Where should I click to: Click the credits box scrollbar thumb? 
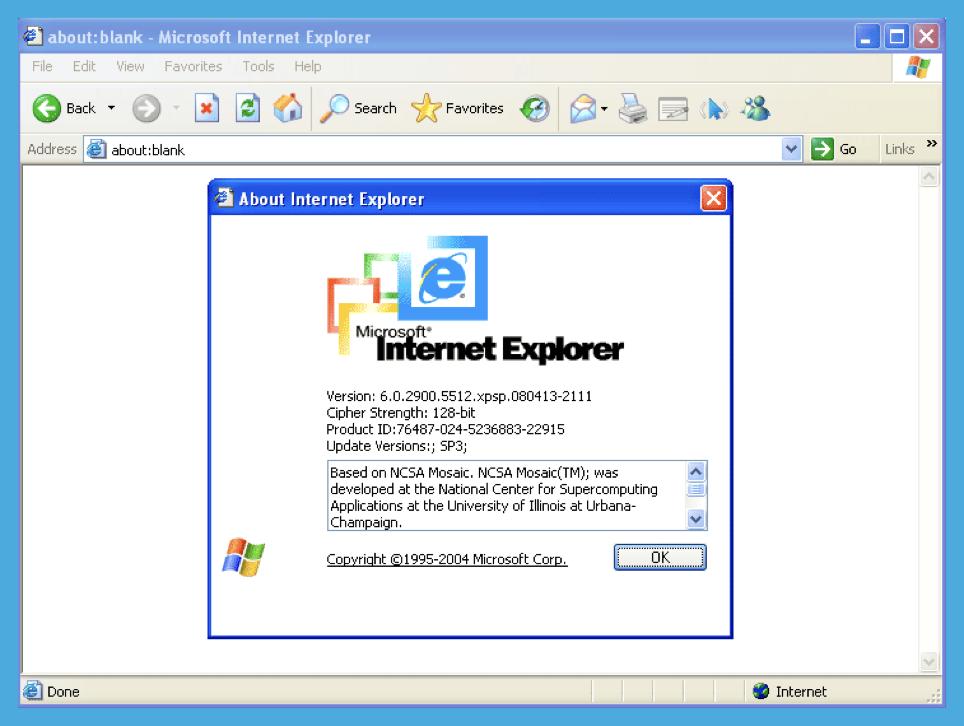tap(695, 489)
